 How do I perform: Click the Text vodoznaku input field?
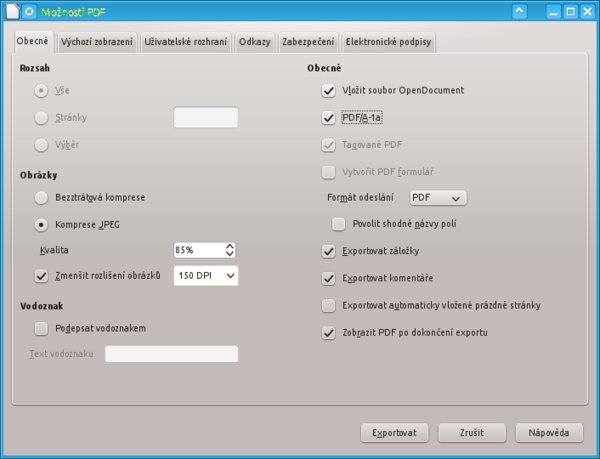coord(171,354)
